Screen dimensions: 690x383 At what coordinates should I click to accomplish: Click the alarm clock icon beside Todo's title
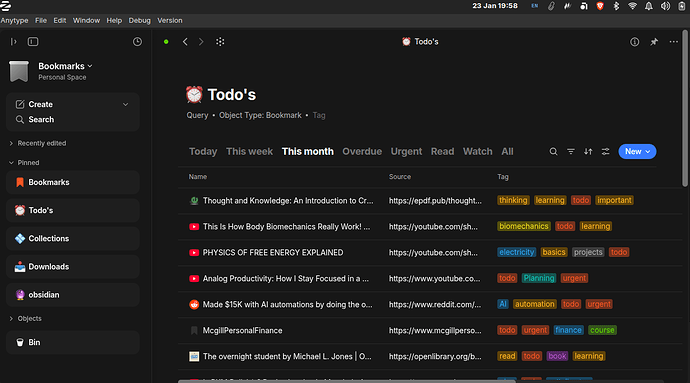(x=194, y=95)
